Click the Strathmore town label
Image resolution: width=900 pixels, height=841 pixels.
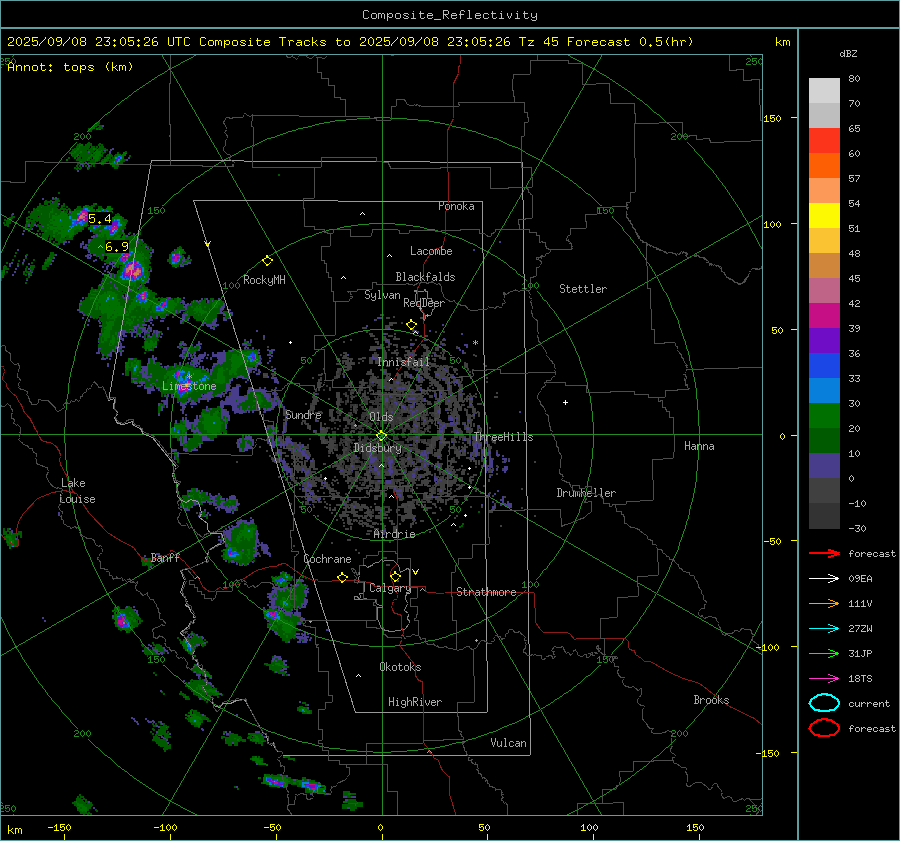tap(486, 592)
